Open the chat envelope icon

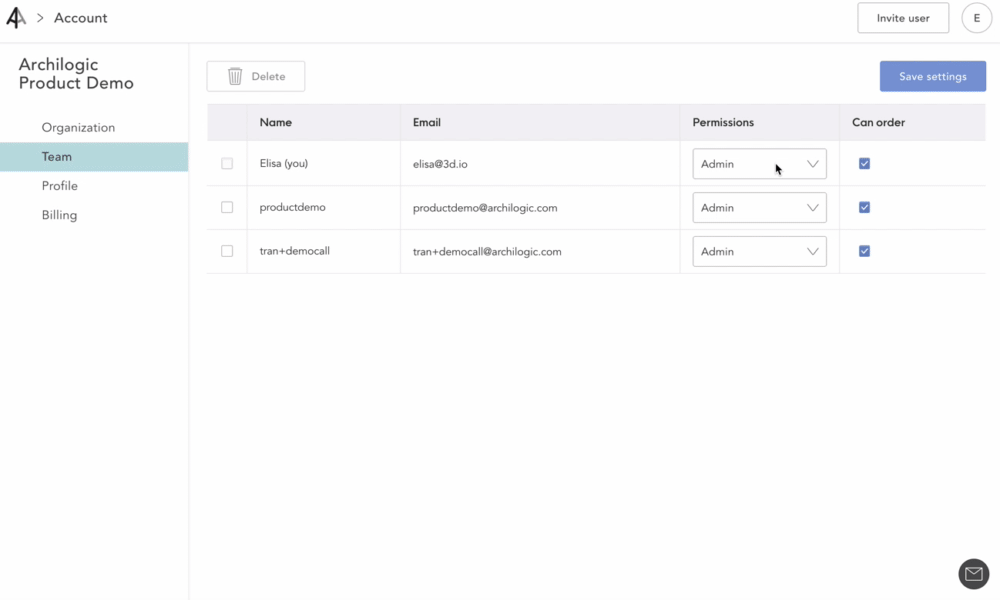[x=973, y=574]
